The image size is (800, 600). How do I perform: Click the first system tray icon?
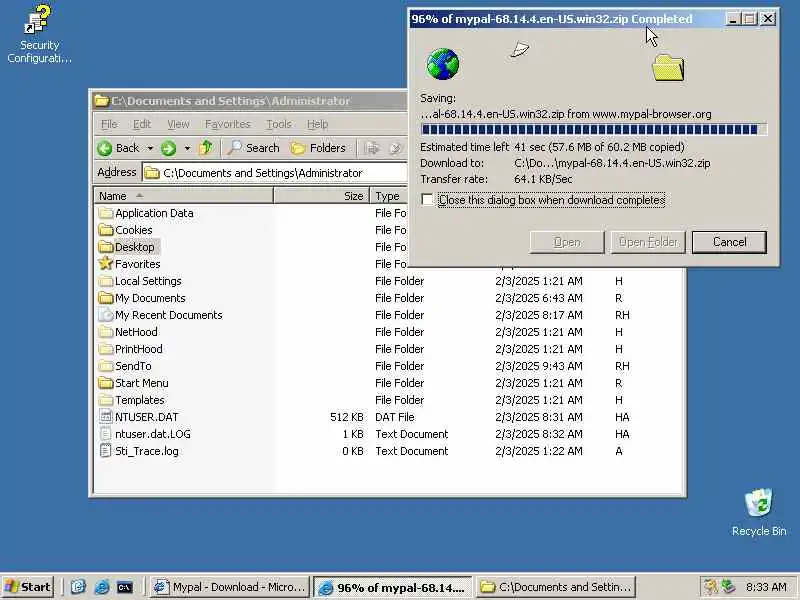coord(710,587)
